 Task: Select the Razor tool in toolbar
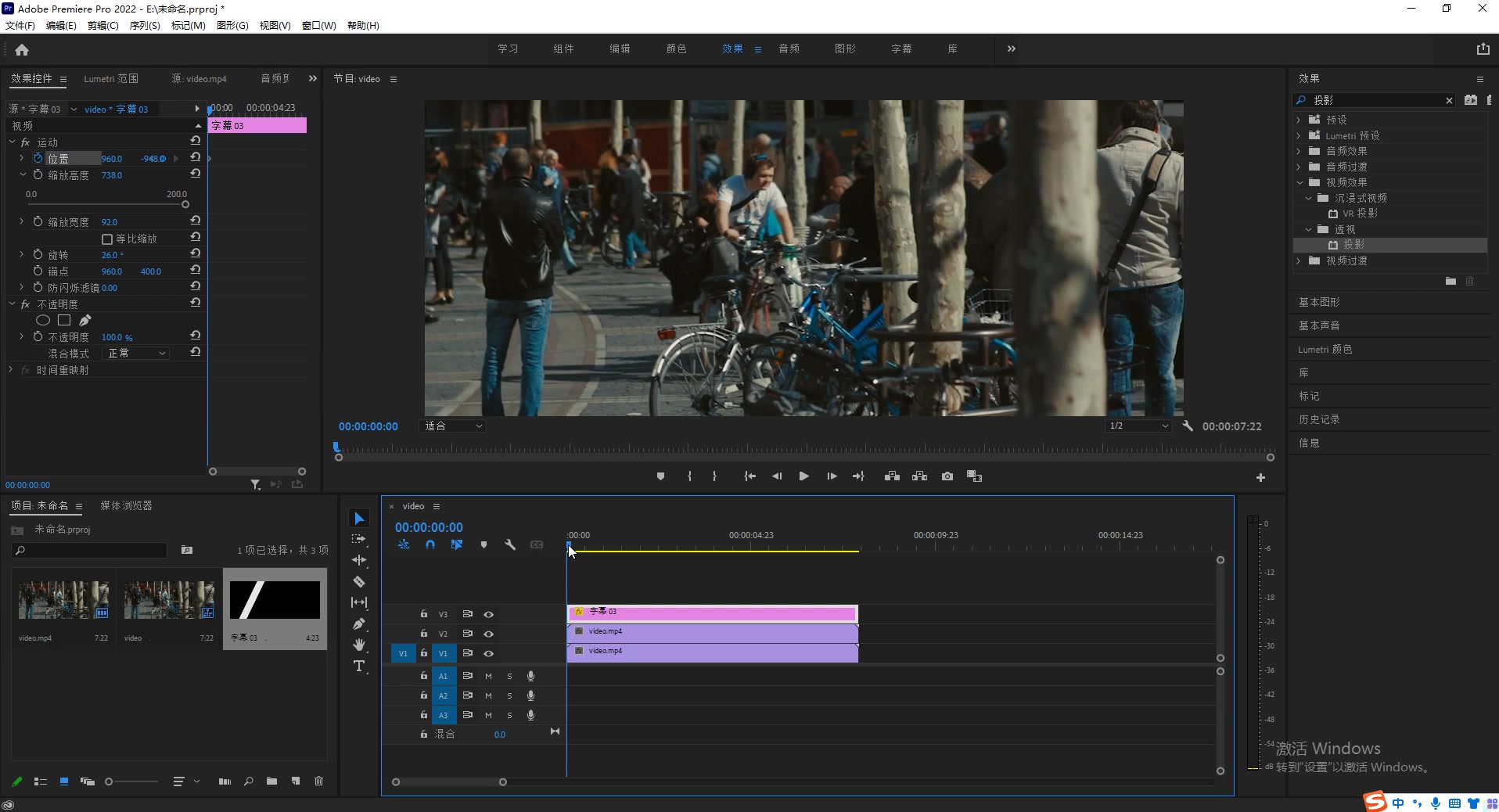click(x=359, y=582)
